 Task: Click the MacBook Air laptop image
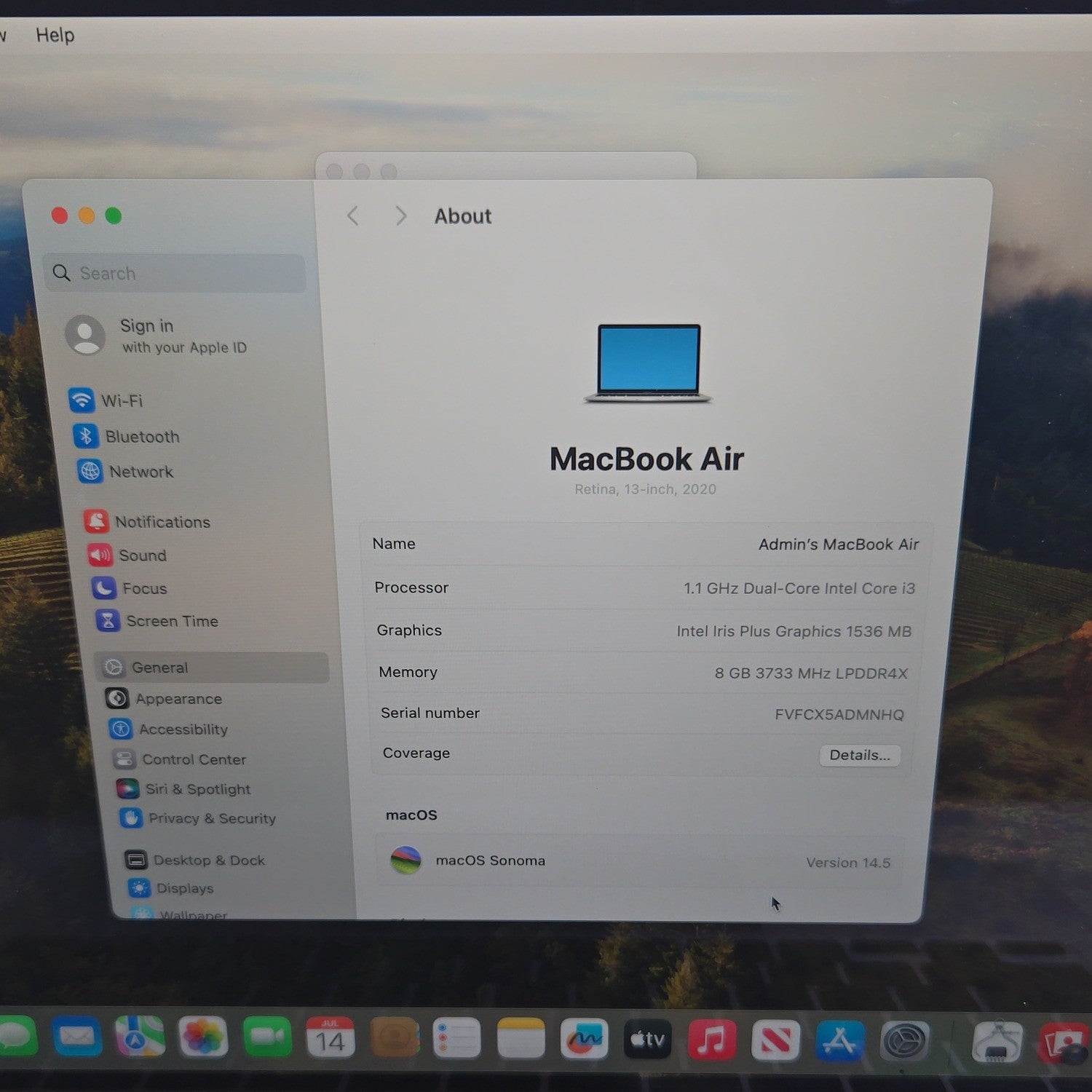coord(648,363)
